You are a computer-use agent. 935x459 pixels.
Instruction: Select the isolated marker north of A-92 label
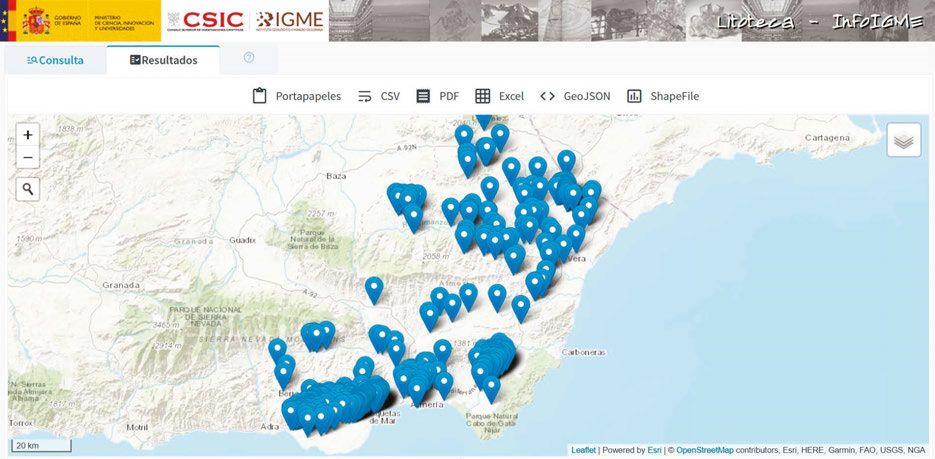coord(374,289)
